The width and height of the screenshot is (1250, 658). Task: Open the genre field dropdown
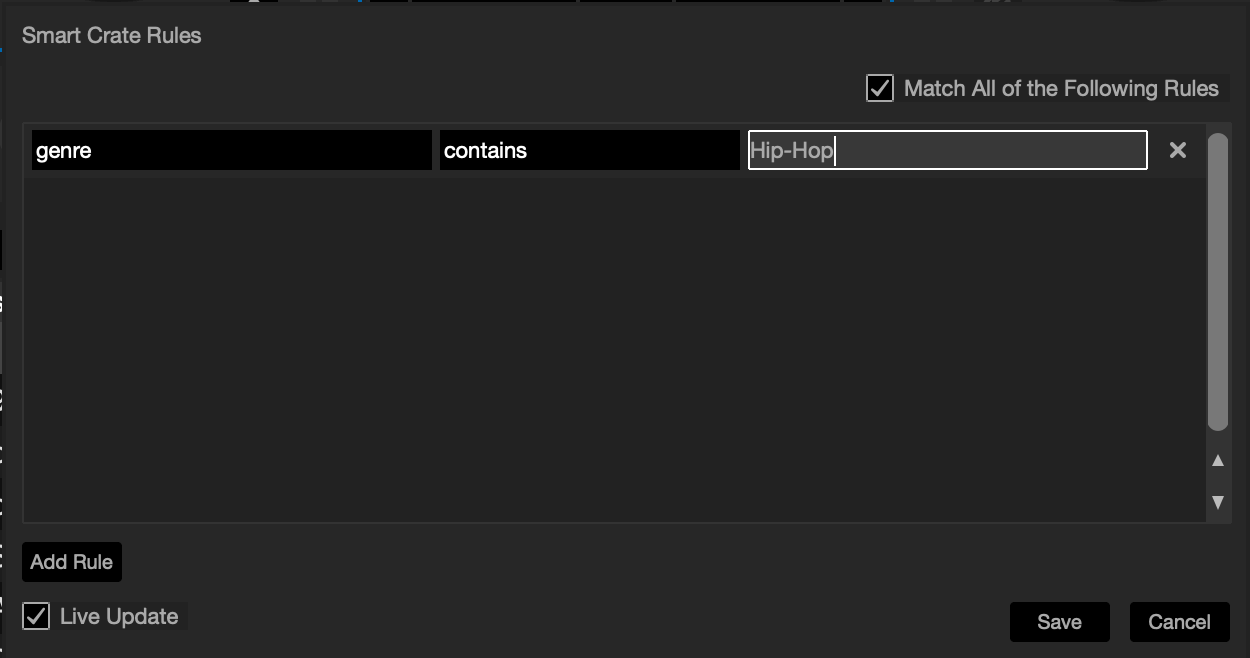click(x=231, y=150)
